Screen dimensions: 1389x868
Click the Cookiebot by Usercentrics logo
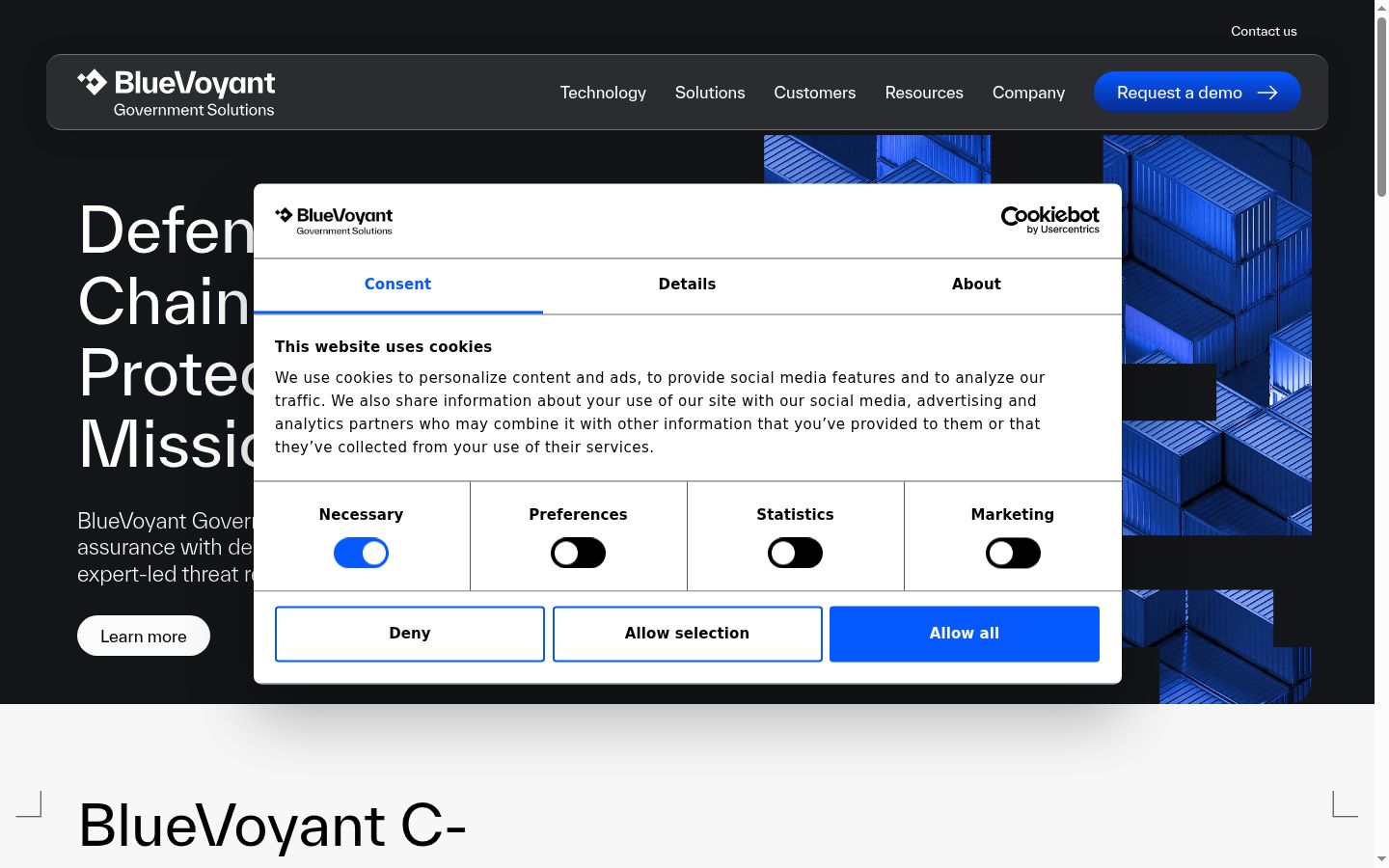pyautogui.click(x=1049, y=220)
